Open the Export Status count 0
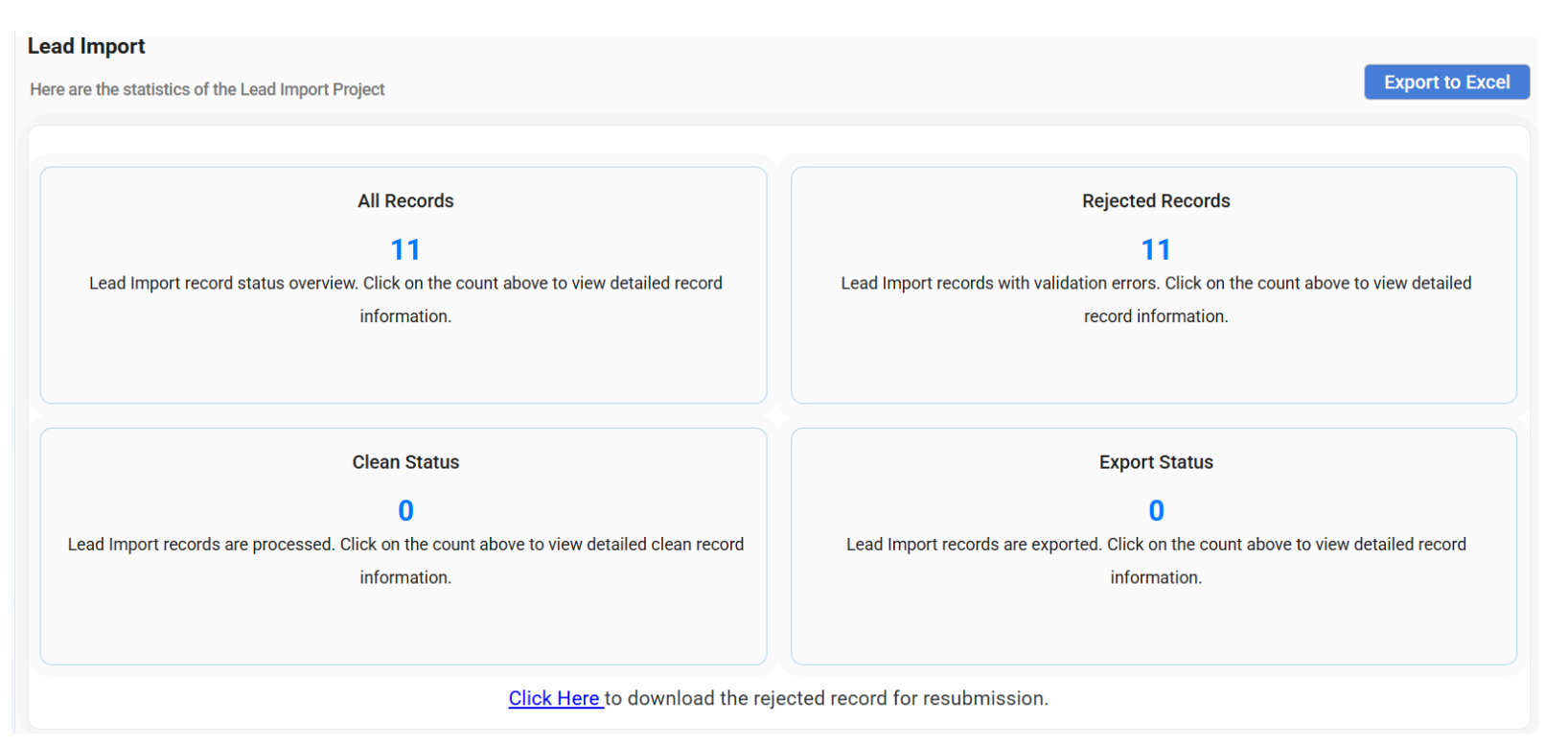Viewport: 1568px width, 746px height. (x=1156, y=511)
